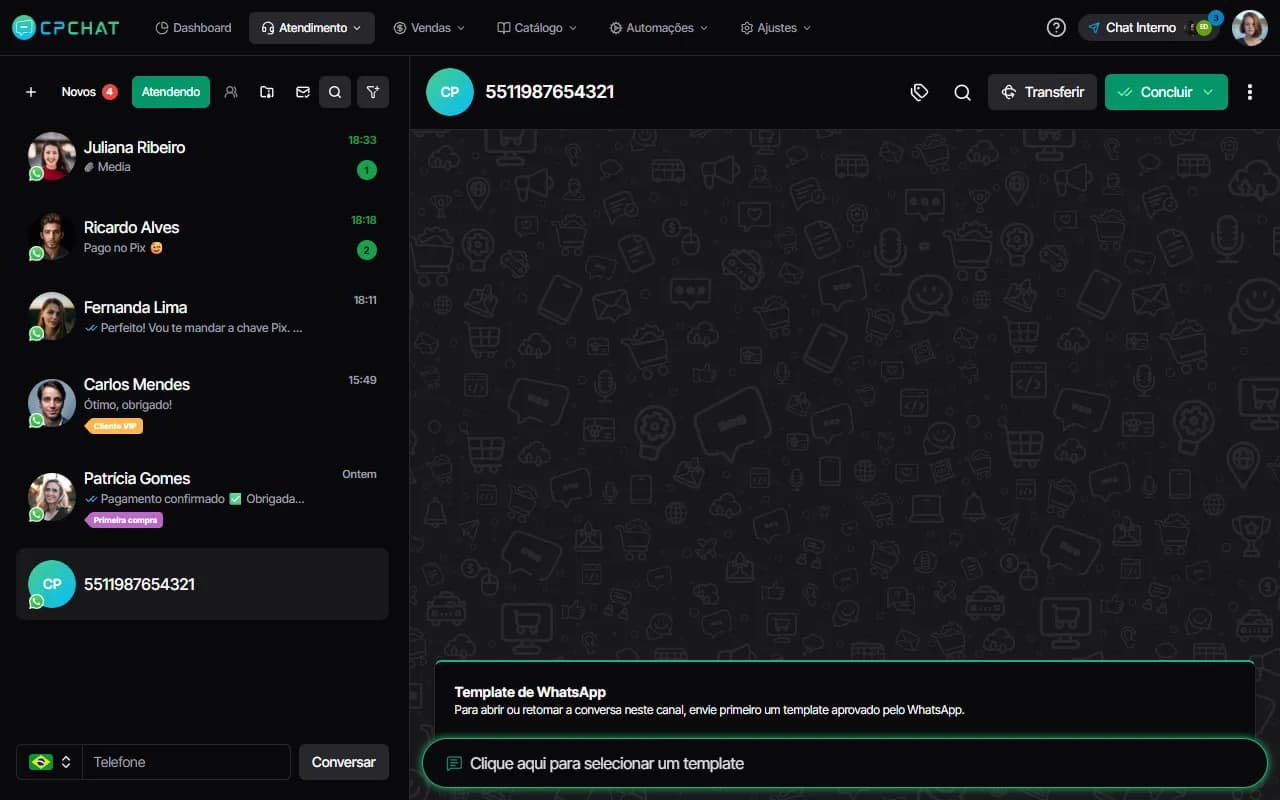Open the contacts people icon in sidebar toolbar
Screen dimensions: 1280x800
(231, 92)
